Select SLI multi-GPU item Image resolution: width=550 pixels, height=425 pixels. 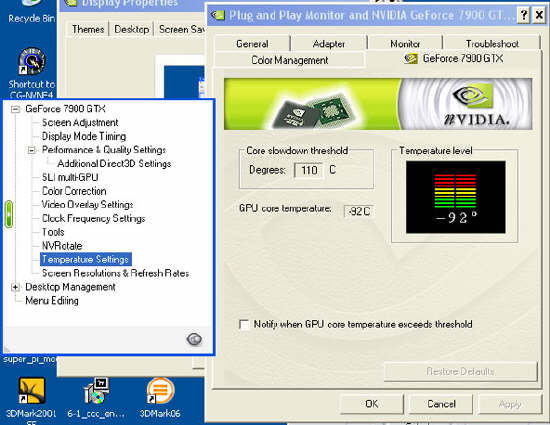pyautogui.click(x=70, y=177)
